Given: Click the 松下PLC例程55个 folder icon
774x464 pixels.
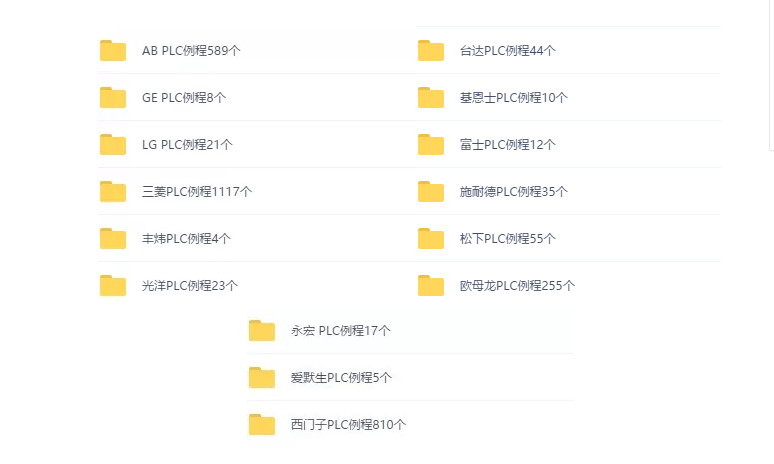Looking at the screenshot, I should click(x=431, y=239).
